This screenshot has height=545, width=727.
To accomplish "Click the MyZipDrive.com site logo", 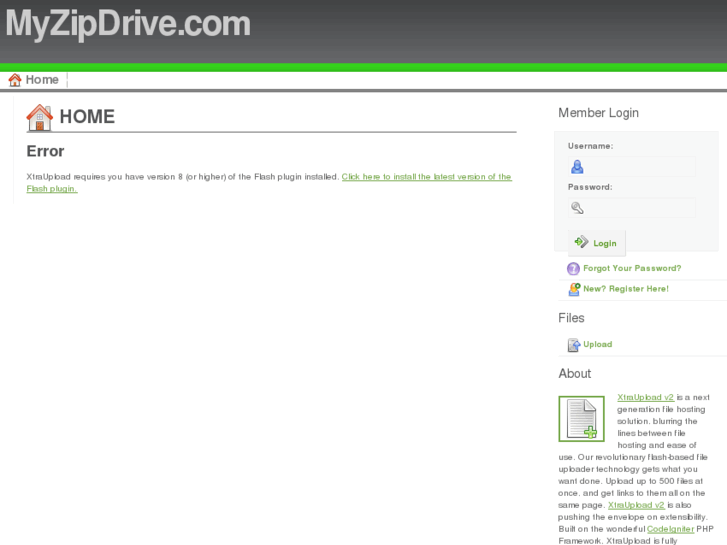I will pyautogui.click(x=128, y=24).
